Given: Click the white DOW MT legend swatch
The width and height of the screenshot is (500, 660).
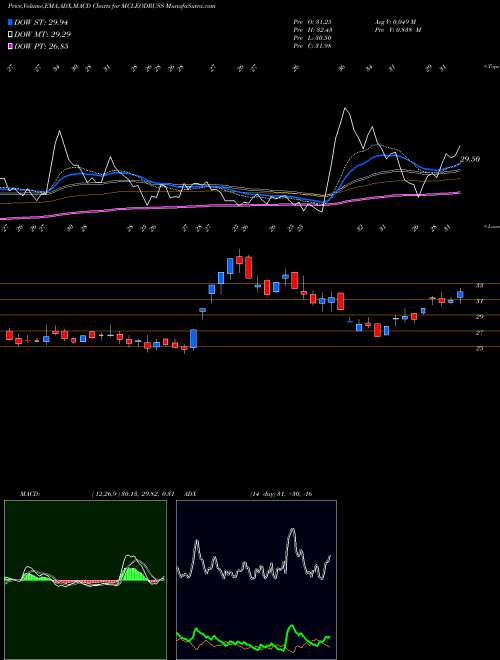Looking at the screenshot, I should coord(11,35).
